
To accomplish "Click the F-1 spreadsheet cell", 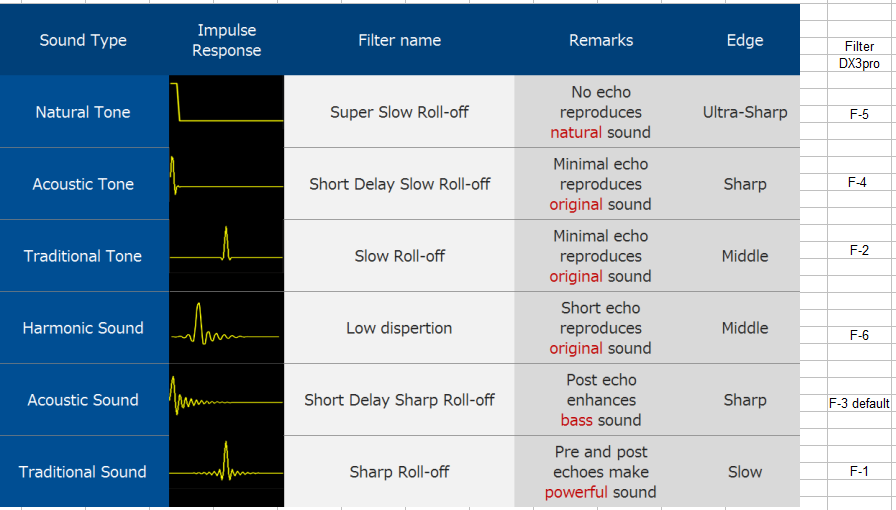I will [x=859, y=471].
